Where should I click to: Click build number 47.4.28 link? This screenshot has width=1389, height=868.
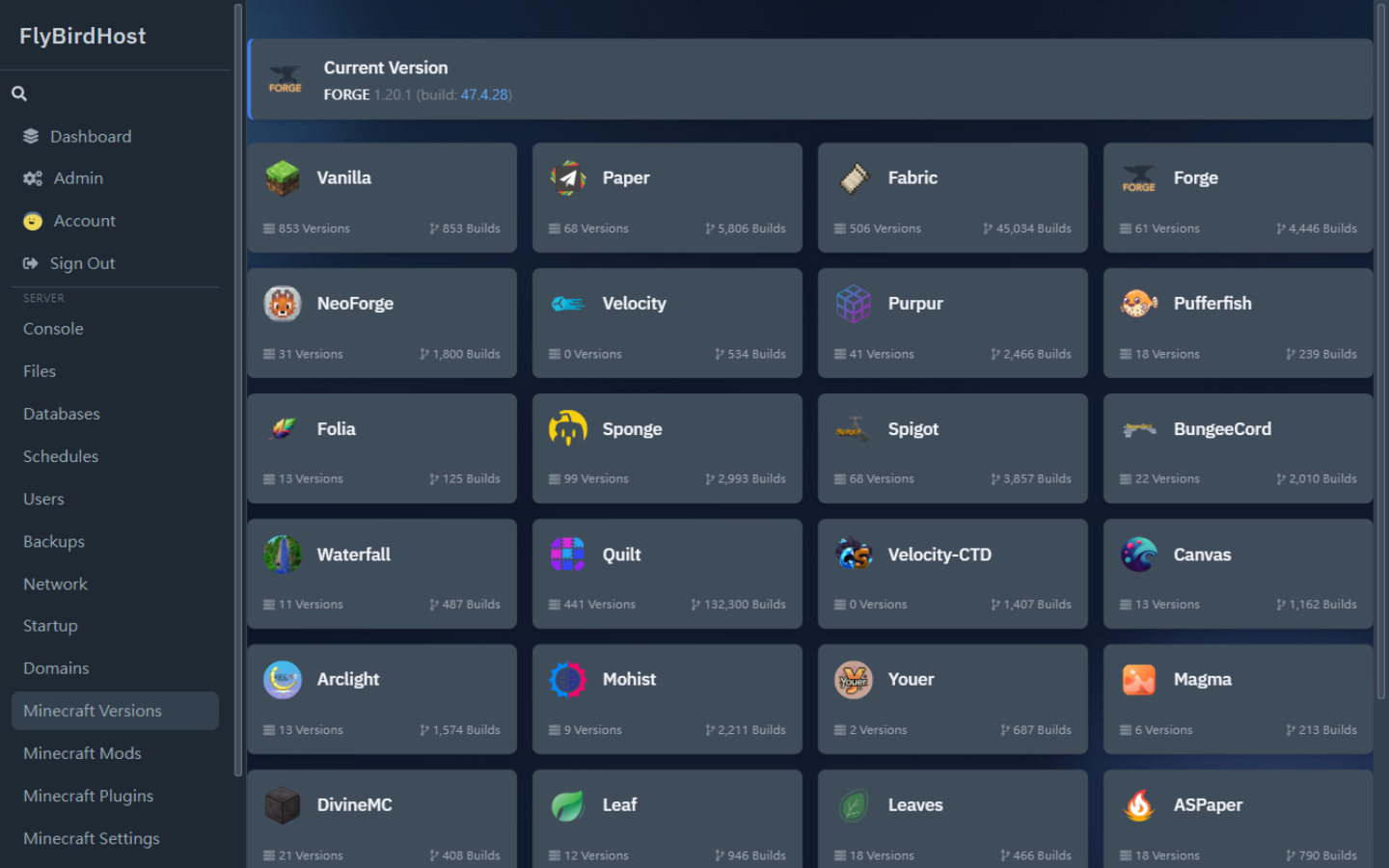coord(484,95)
